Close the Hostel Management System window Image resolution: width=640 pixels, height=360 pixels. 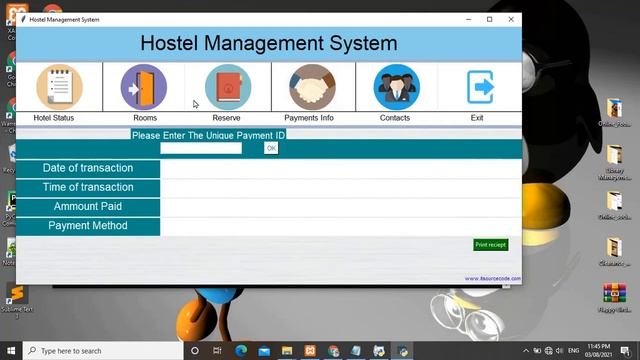tap(511, 20)
